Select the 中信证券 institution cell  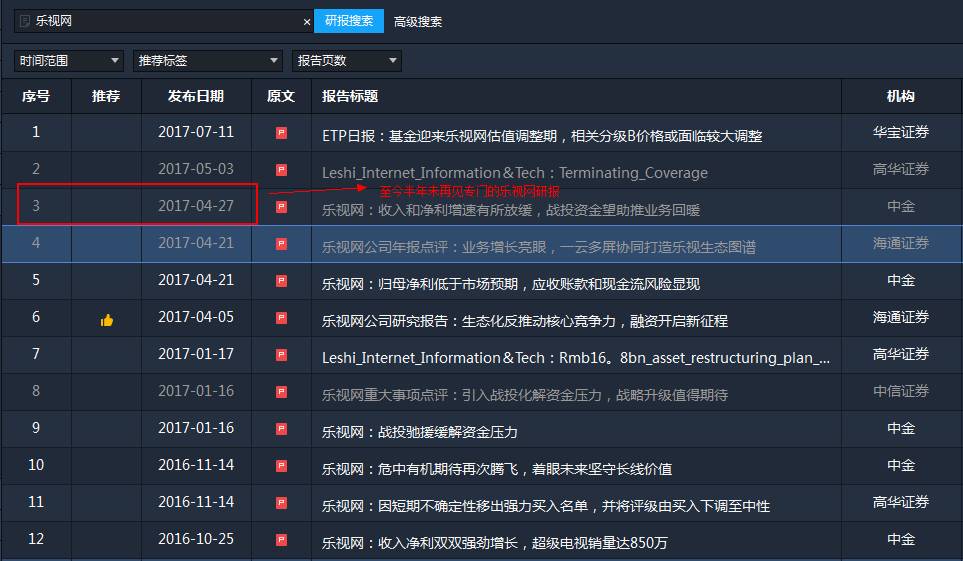pyautogui.click(x=901, y=391)
